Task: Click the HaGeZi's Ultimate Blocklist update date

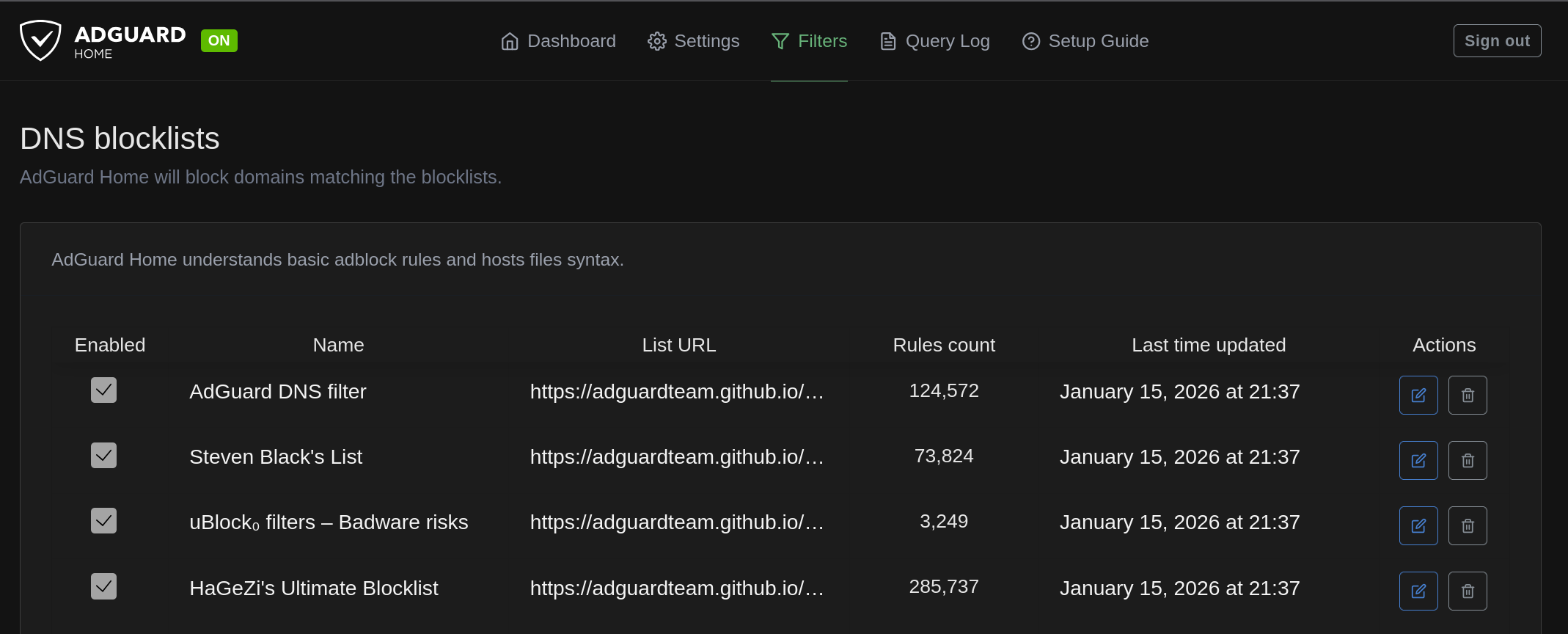Action: [x=1179, y=589]
